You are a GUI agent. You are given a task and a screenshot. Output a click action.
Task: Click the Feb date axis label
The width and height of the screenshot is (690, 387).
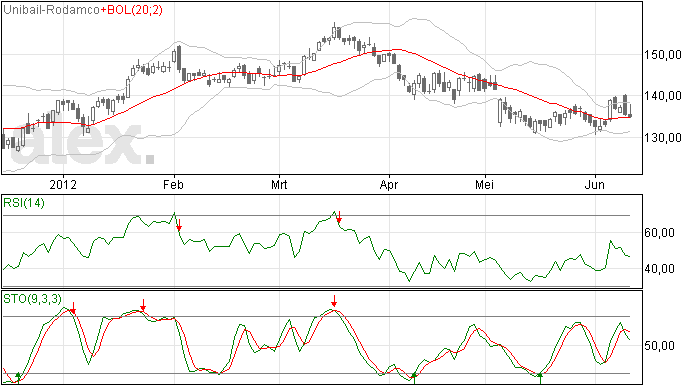click(173, 184)
